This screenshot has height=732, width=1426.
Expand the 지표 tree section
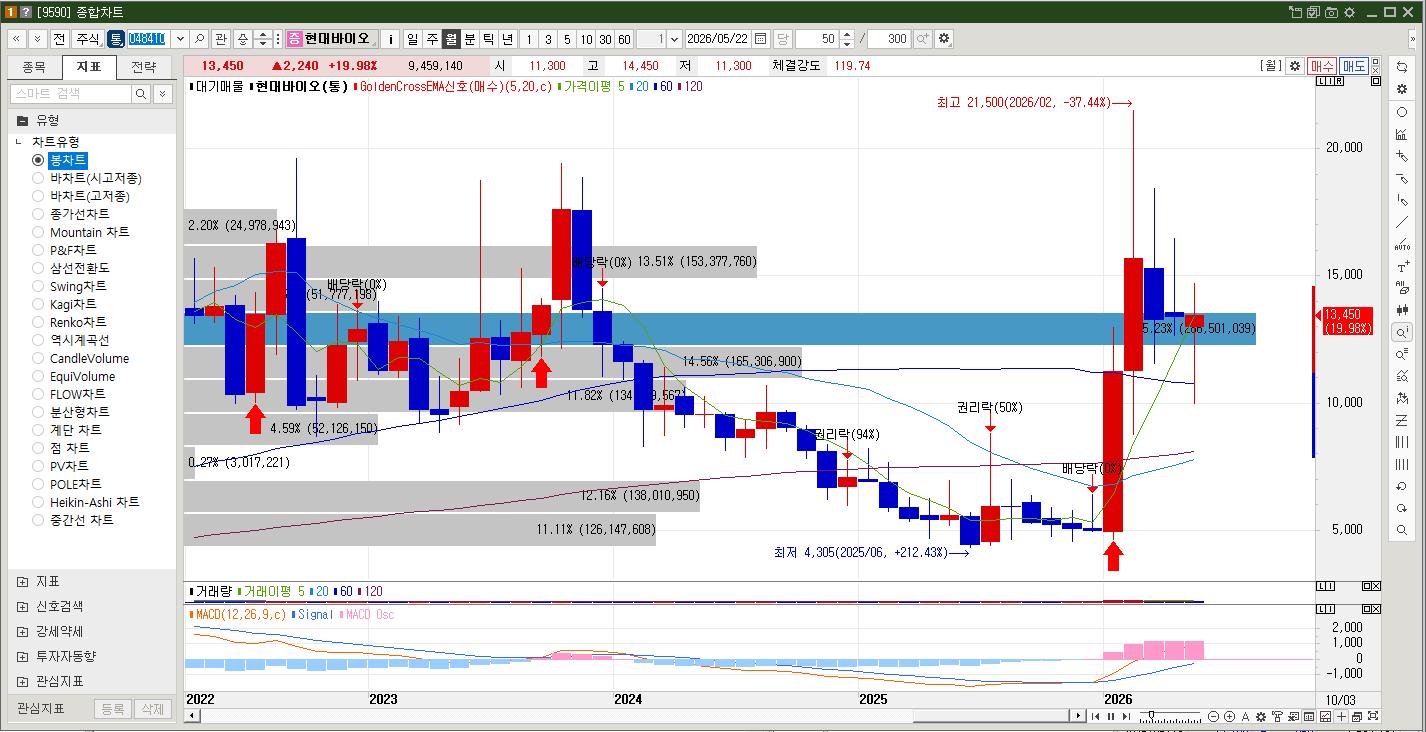pos(22,581)
